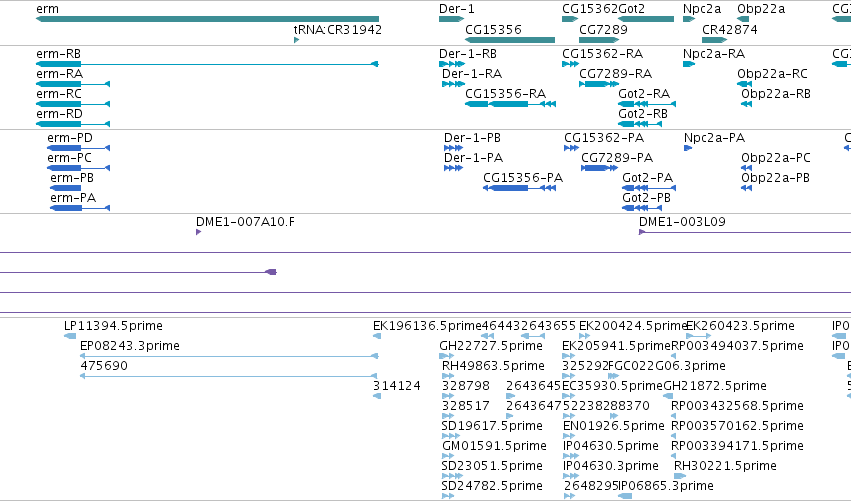
Task: Click the EK260423.5prime EST label
Action: (x=740, y=326)
